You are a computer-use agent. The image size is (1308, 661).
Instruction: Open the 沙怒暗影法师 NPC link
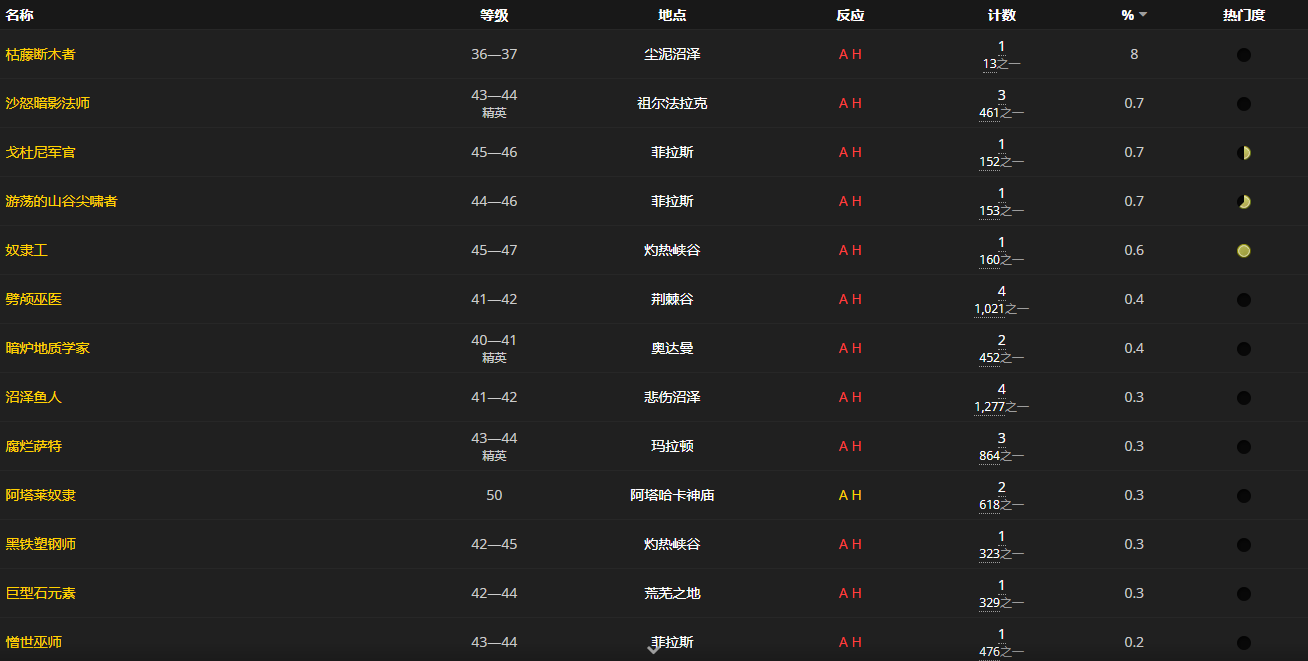pyautogui.click(x=47, y=103)
